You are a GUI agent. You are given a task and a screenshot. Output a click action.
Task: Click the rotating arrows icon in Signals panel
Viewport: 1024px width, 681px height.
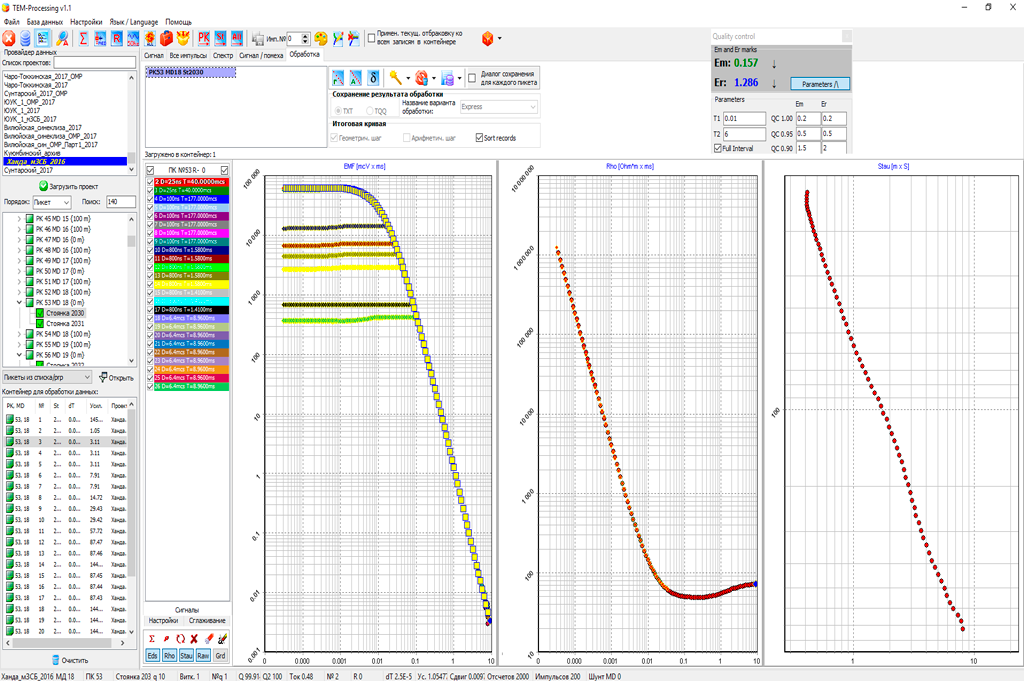pos(180,638)
